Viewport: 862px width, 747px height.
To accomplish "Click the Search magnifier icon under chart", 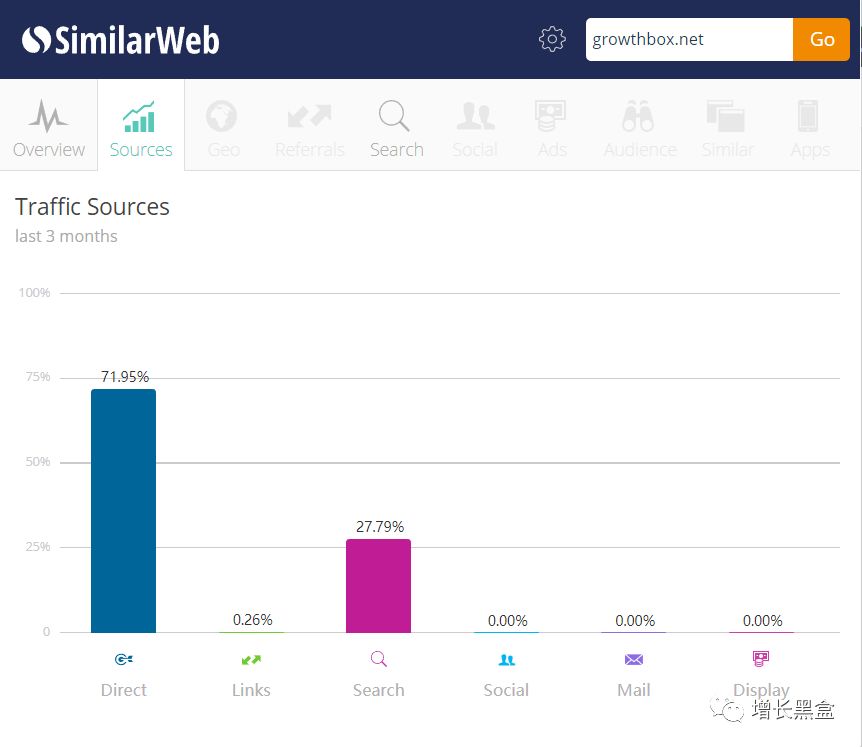I will [378, 659].
